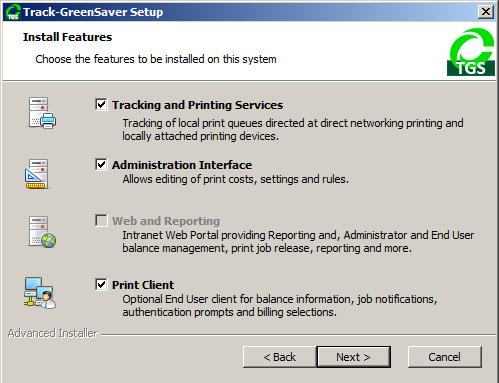
Task: Uncheck Tracking and Printing Services checkbox
Action: point(101,104)
